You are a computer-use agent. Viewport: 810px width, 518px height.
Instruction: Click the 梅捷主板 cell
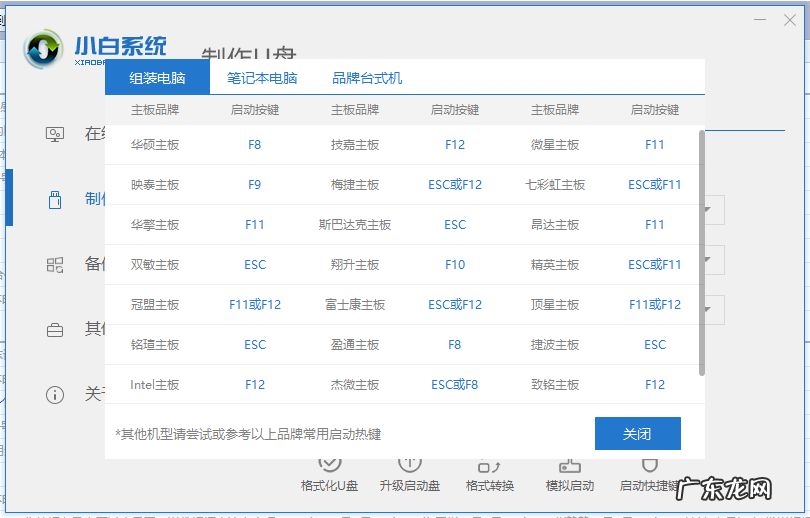point(355,185)
